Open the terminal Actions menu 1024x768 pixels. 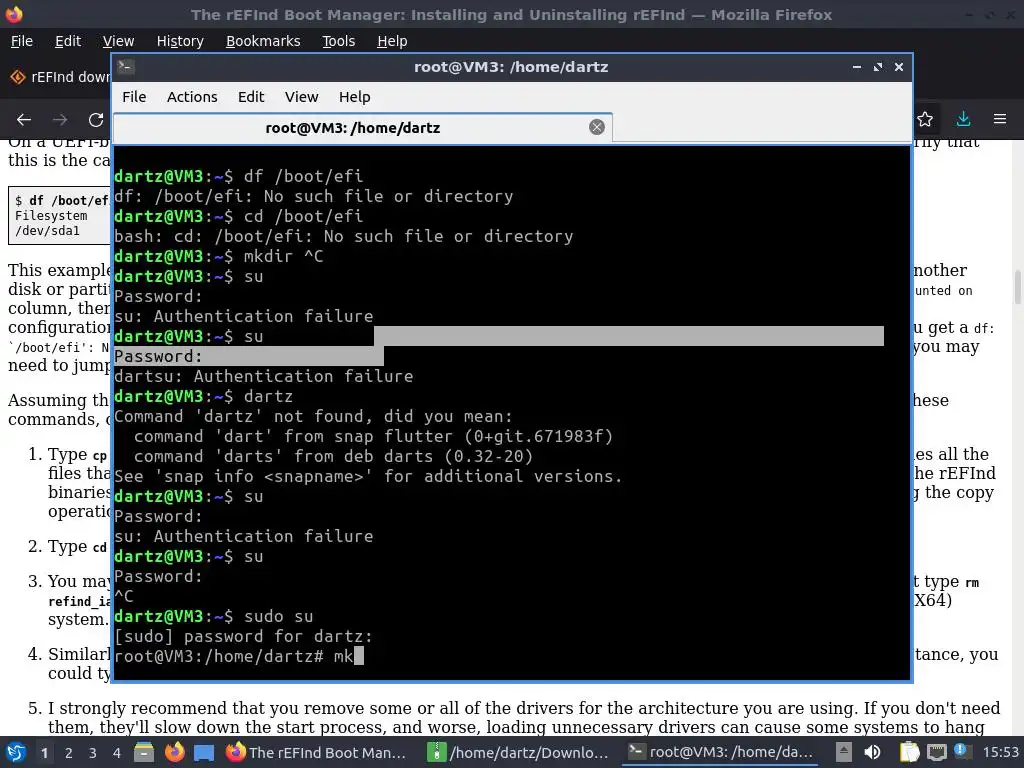click(x=192, y=97)
